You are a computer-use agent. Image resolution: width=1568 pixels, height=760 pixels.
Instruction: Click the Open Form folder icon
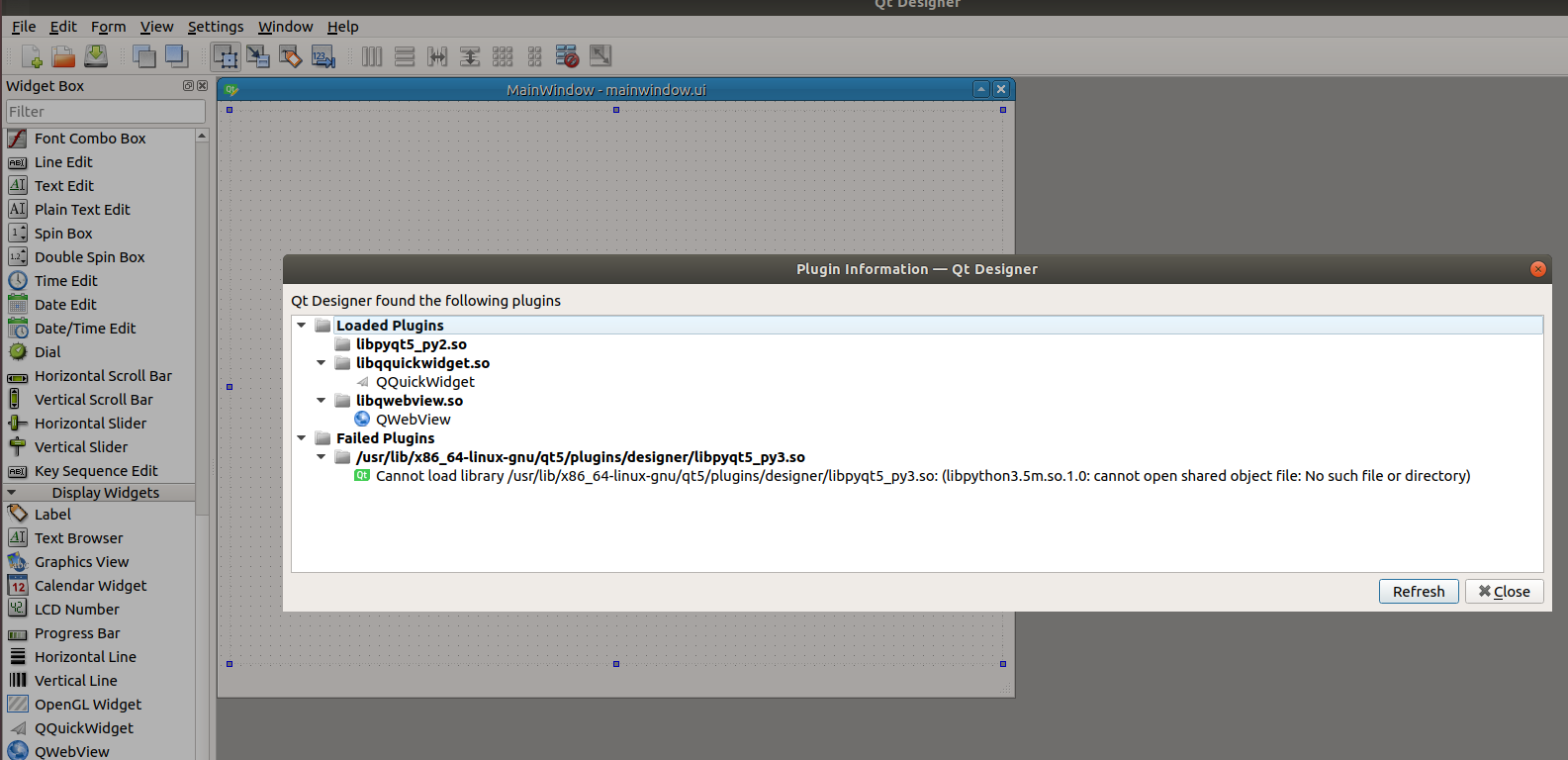[x=63, y=56]
